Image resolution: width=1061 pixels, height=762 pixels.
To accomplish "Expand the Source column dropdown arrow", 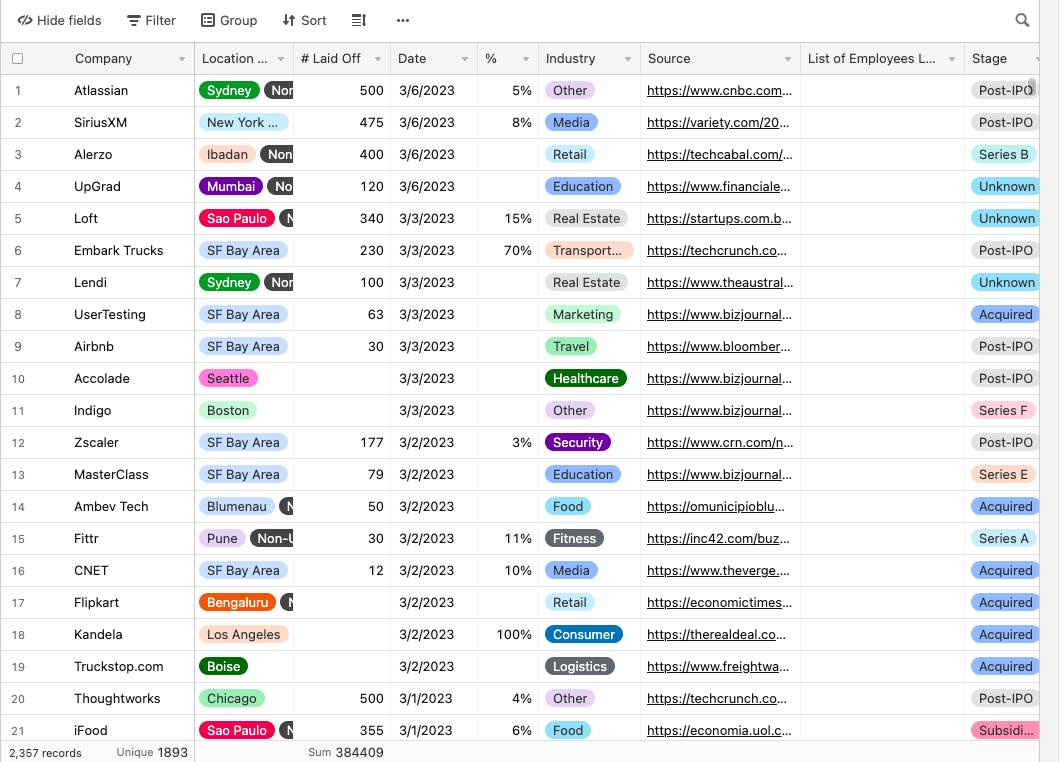I will click(x=788, y=60).
